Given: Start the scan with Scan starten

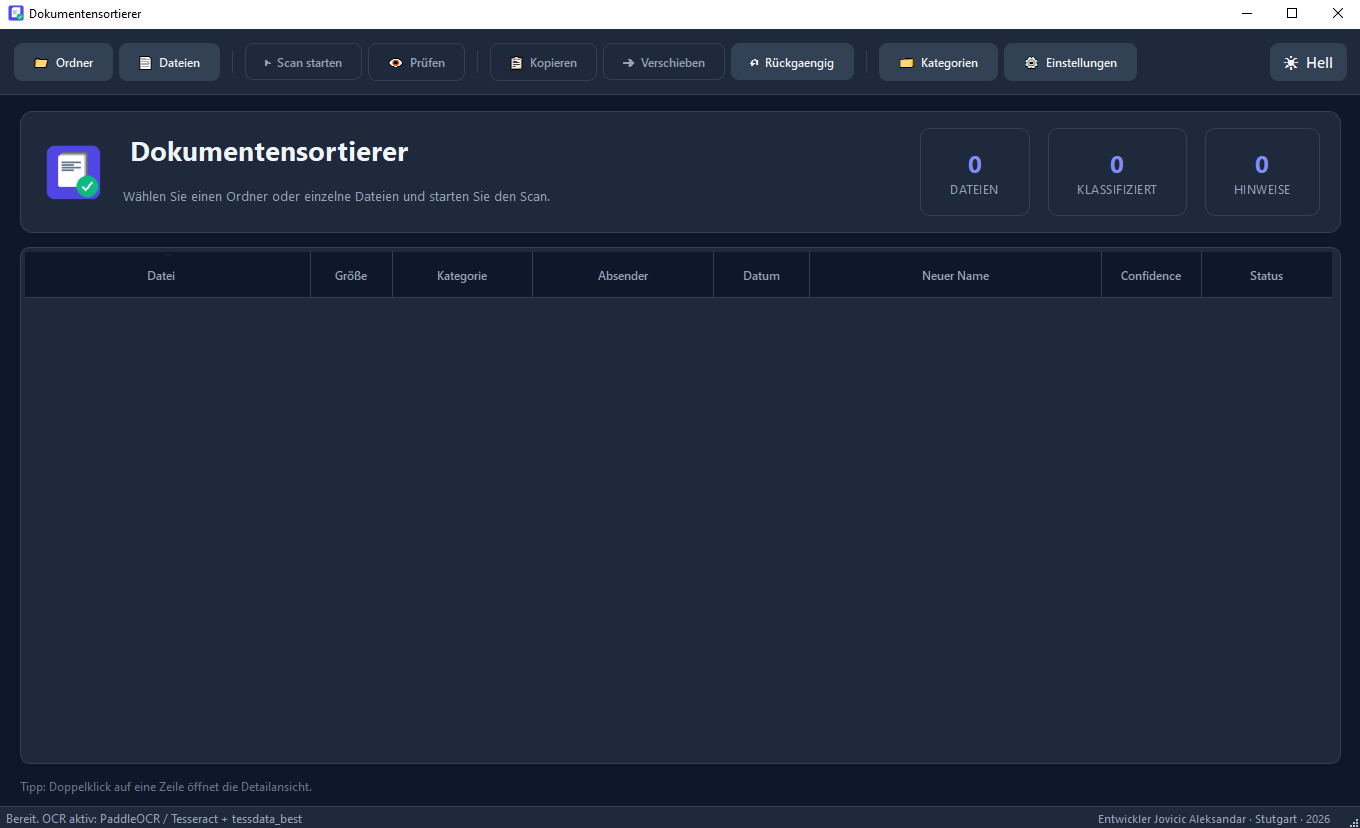Looking at the screenshot, I should [303, 62].
